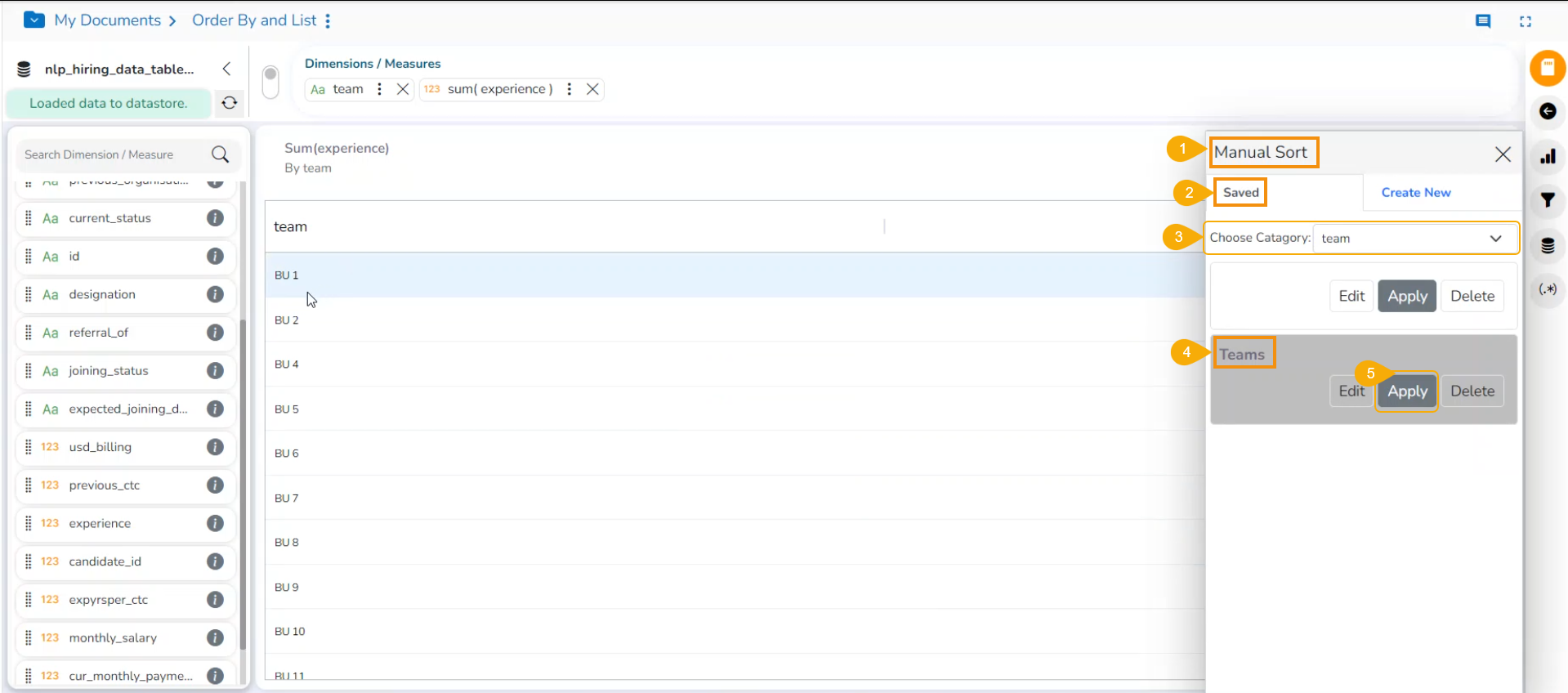
Task: Click the Order By and List title
Action: point(254,20)
